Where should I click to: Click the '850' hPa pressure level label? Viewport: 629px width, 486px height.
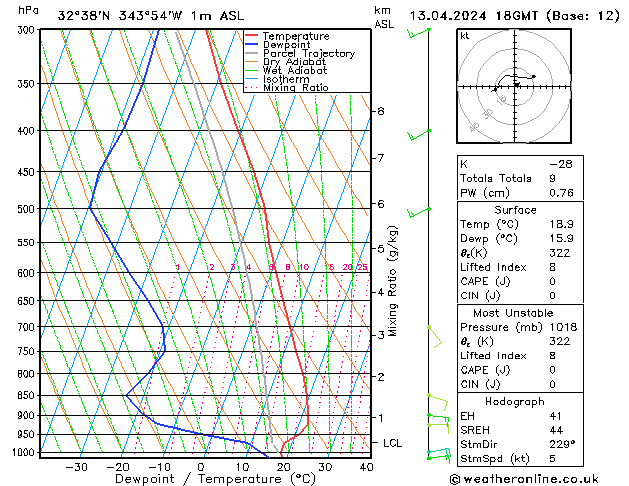(27, 396)
